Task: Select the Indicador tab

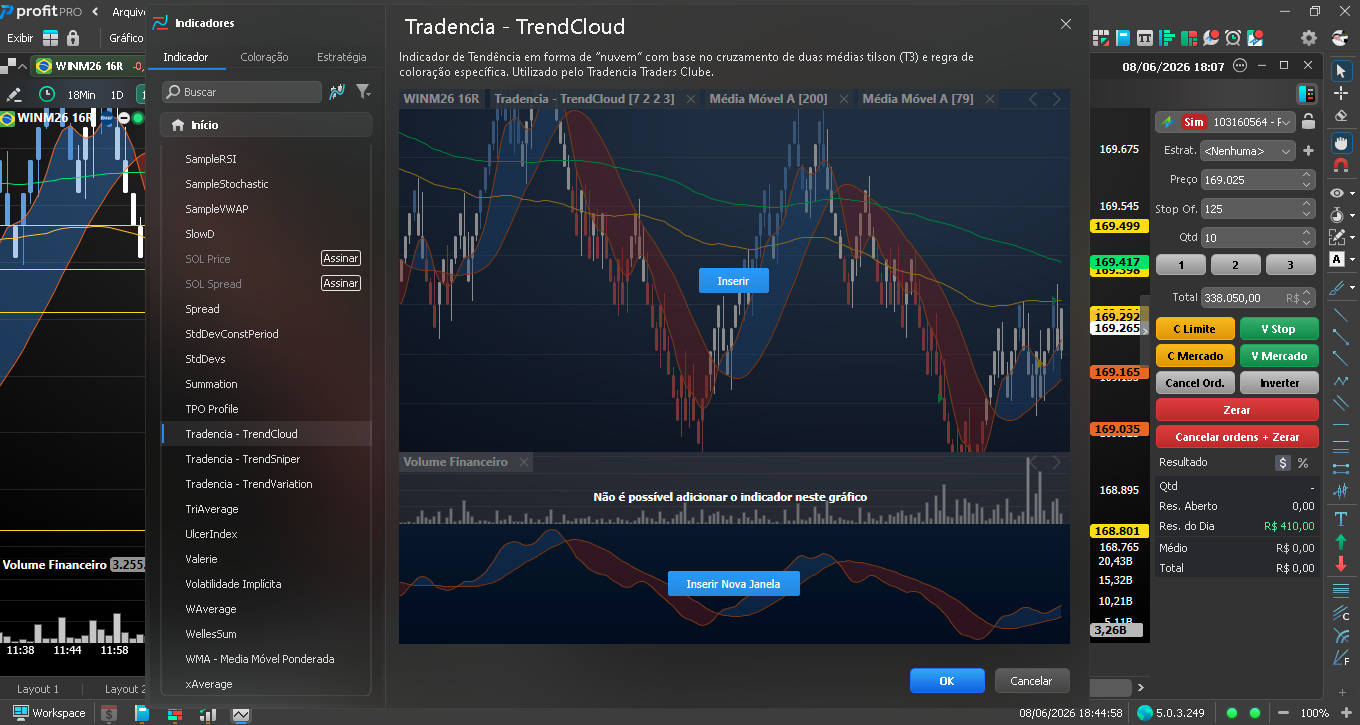Action: pyautogui.click(x=186, y=57)
